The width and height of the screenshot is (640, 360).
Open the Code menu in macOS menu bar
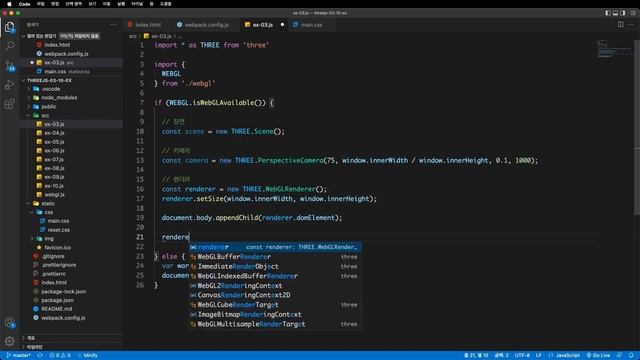click(x=24, y=4)
